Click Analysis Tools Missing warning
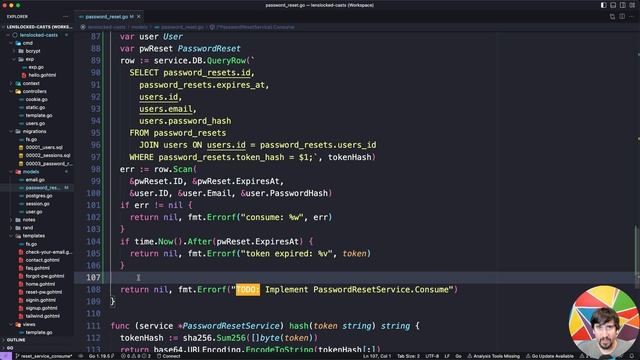This screenshot has width=640, height=360. point(493,356)
